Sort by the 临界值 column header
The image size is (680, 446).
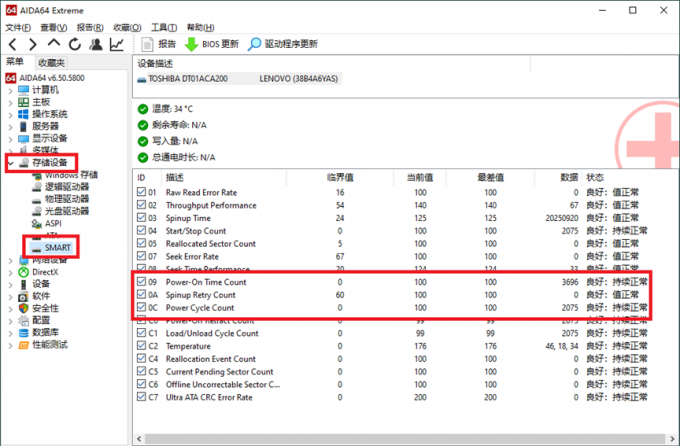click(x=340, y=177)
